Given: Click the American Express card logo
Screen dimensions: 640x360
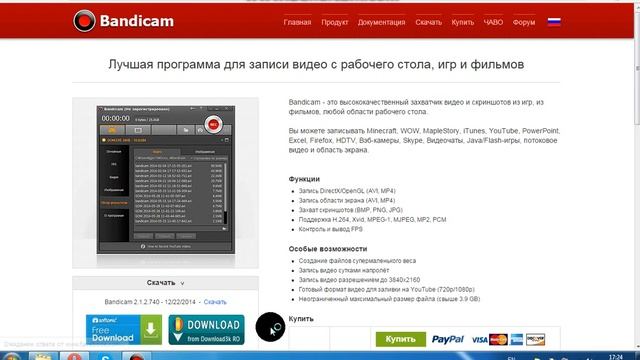Looking at the screenshot, I should click(516, 340).
